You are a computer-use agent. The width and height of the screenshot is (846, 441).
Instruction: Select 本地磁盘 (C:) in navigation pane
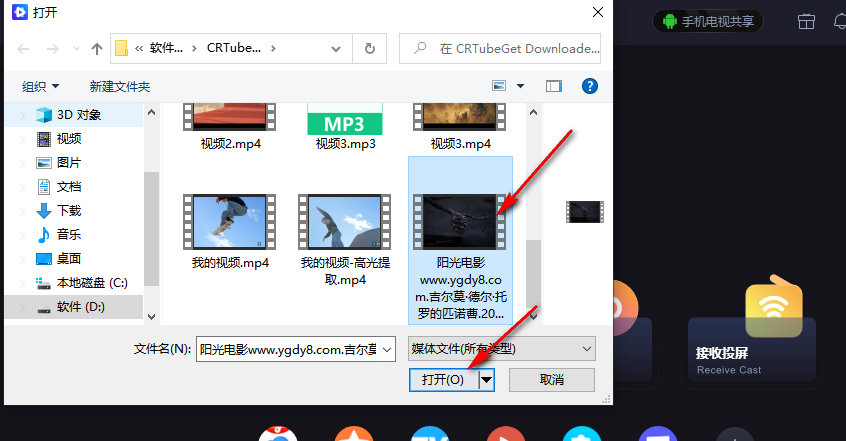(x=74, y=283)
